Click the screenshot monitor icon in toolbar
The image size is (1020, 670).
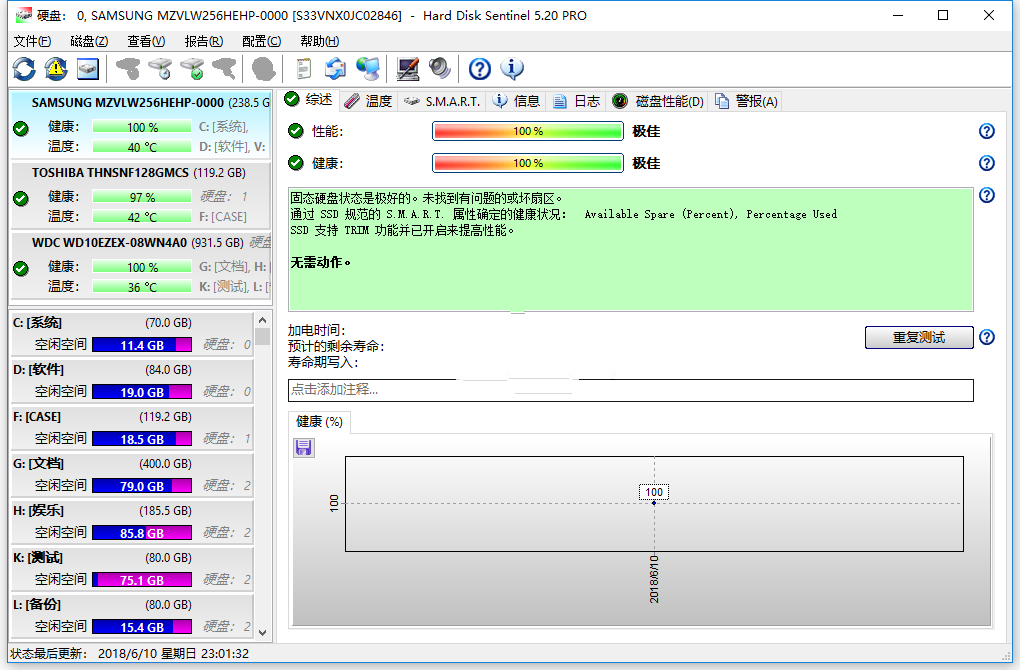coord(407,68)
